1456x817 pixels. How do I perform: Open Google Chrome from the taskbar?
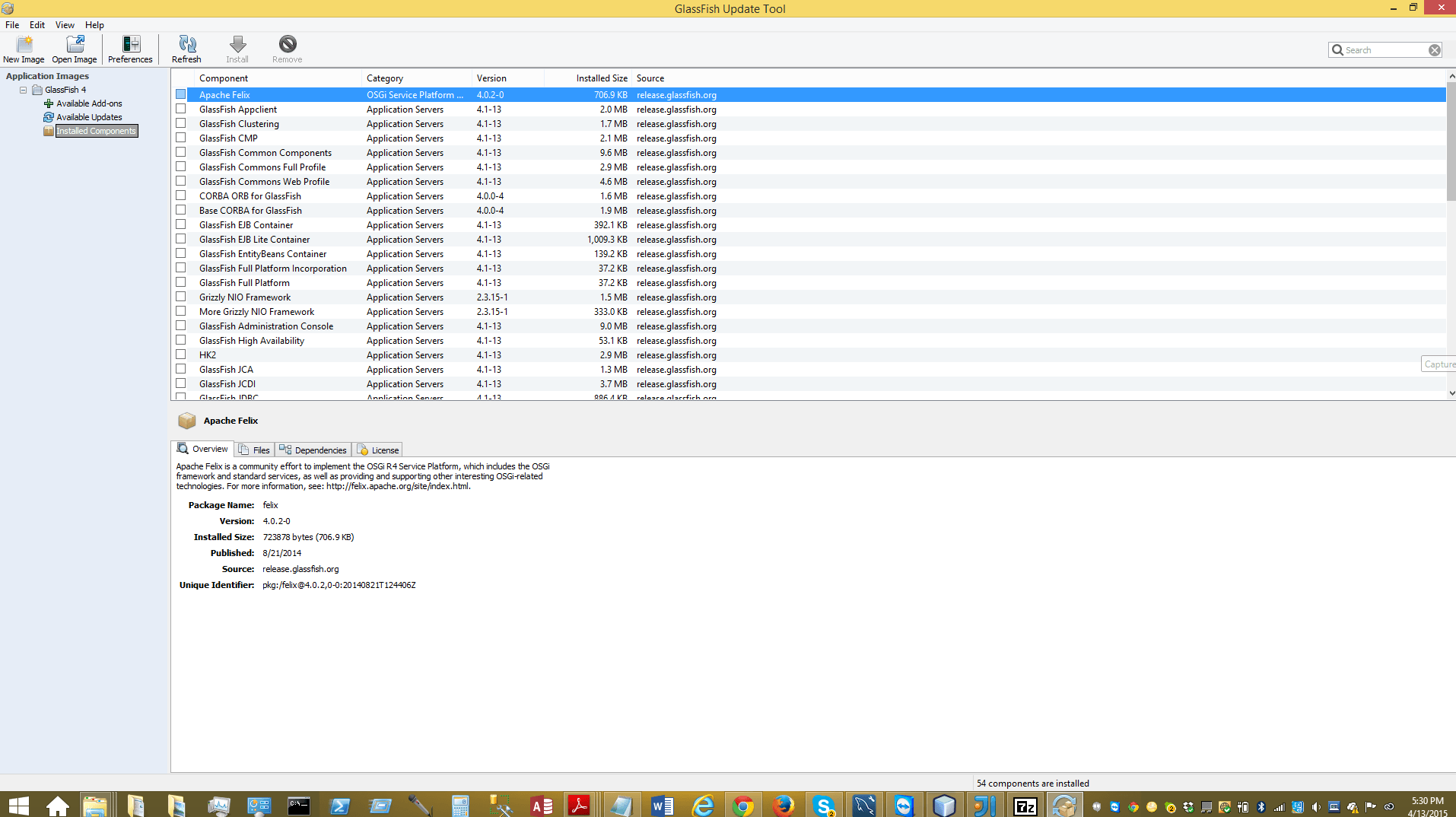tap(743, 806)
